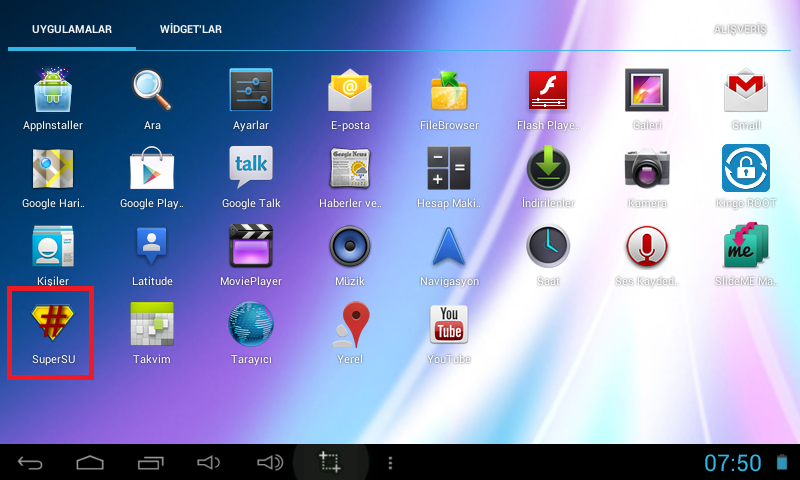Open the three-dot overflow menu

[x=390, y=462]
